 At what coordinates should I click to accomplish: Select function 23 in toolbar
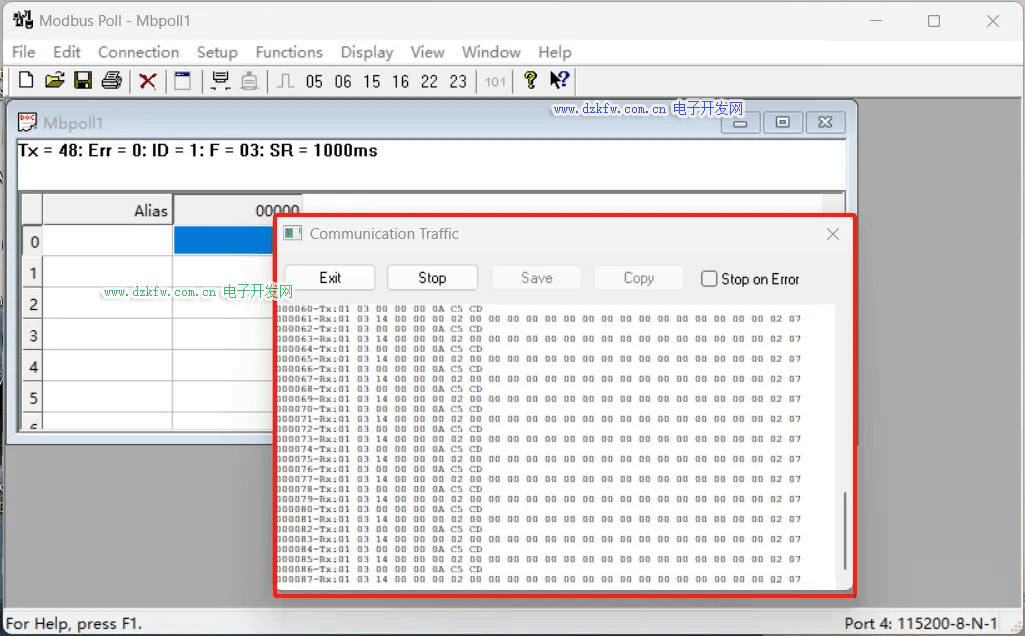tap(458, 81)
